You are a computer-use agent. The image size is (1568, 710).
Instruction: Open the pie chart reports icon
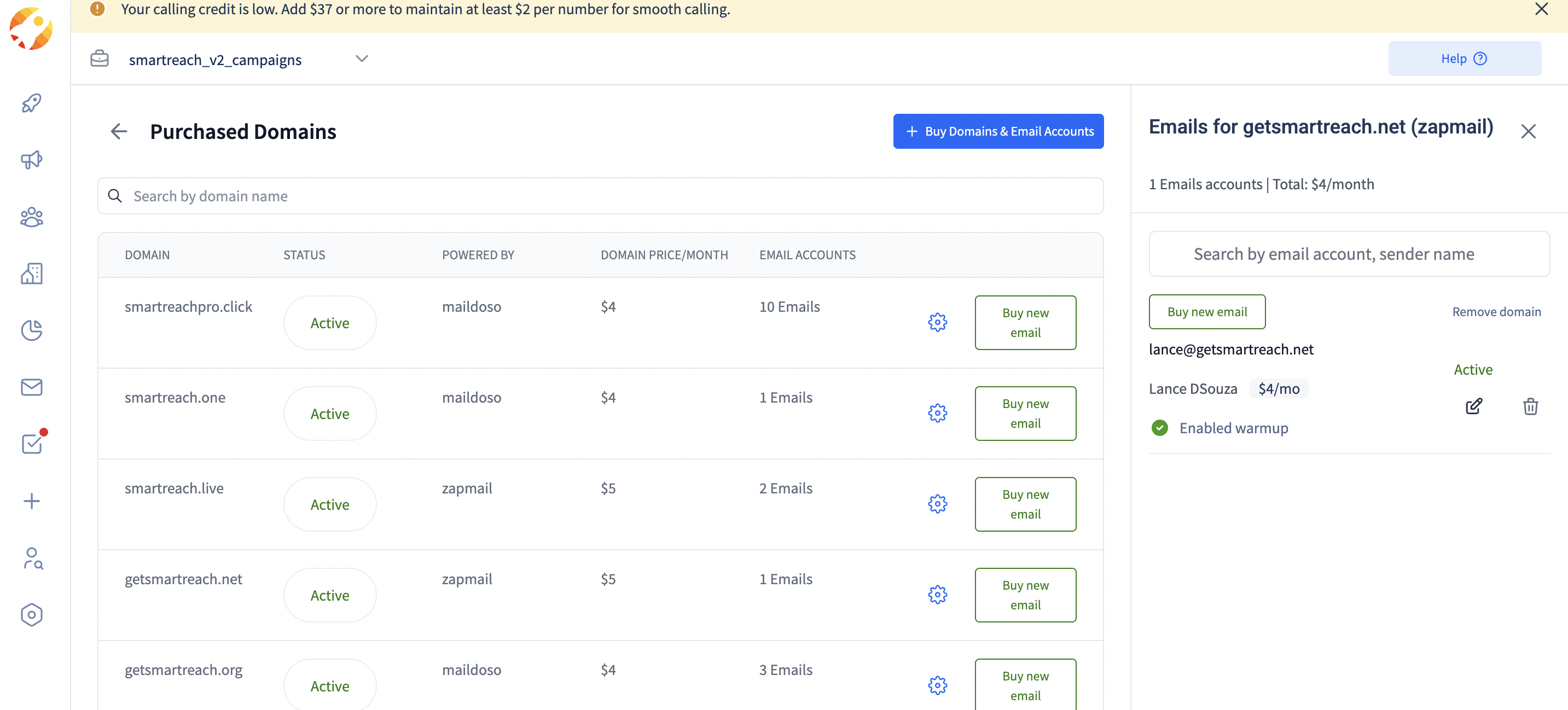(x=32, y=330)
